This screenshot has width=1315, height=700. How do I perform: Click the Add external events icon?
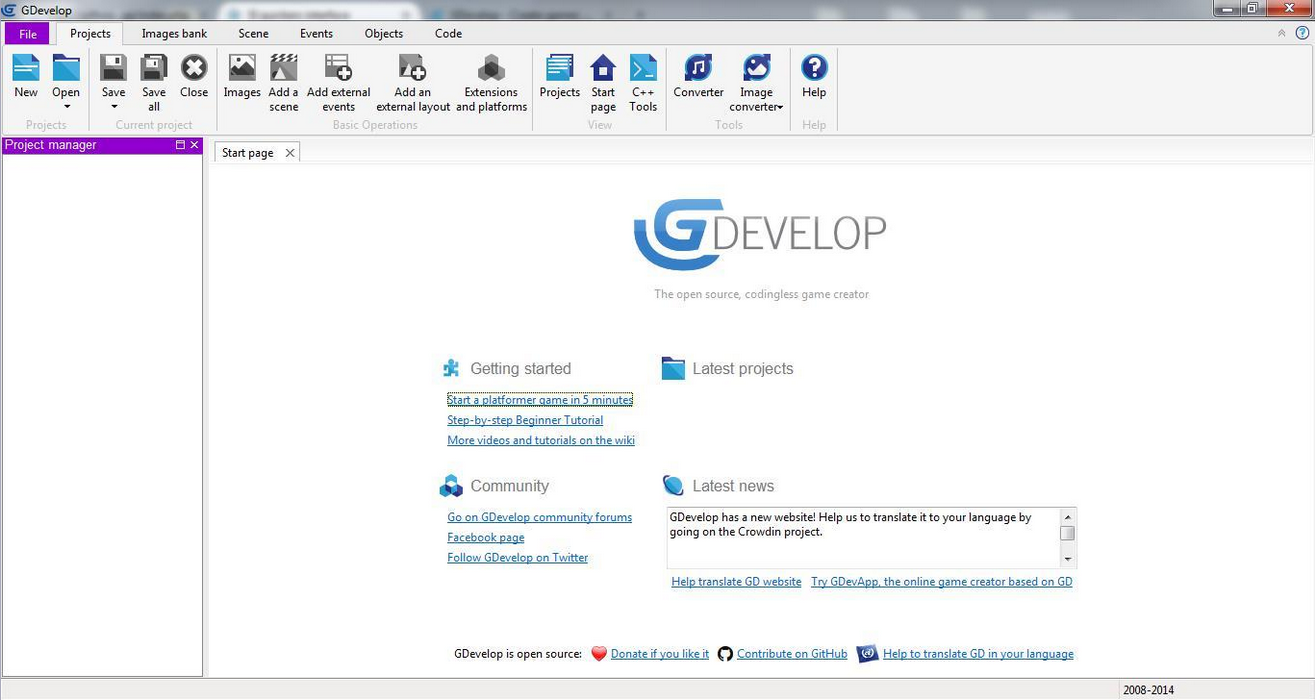(x=338, y=68)
